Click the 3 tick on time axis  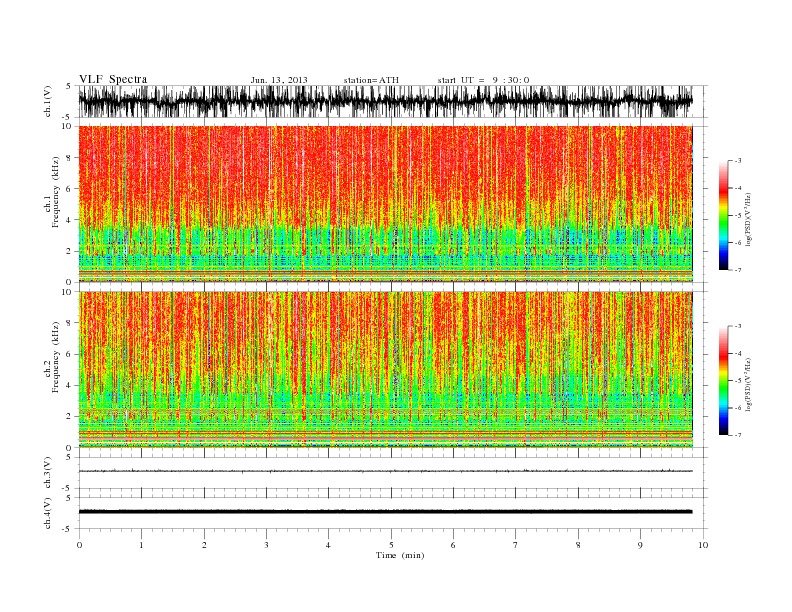click(x=266, y=545)
